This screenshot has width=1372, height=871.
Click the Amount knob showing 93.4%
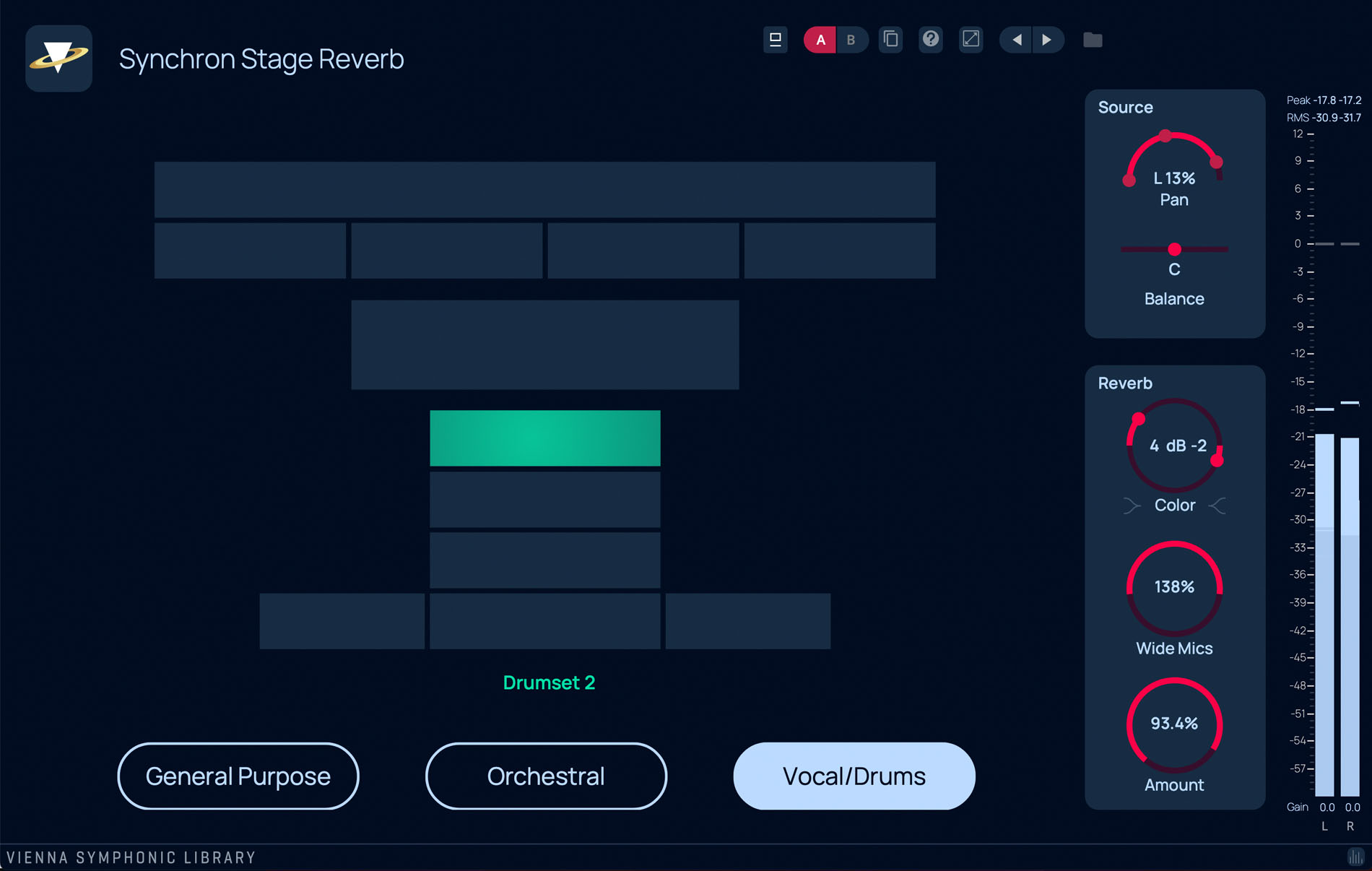pyautogui.click(x=1174, y=724)
